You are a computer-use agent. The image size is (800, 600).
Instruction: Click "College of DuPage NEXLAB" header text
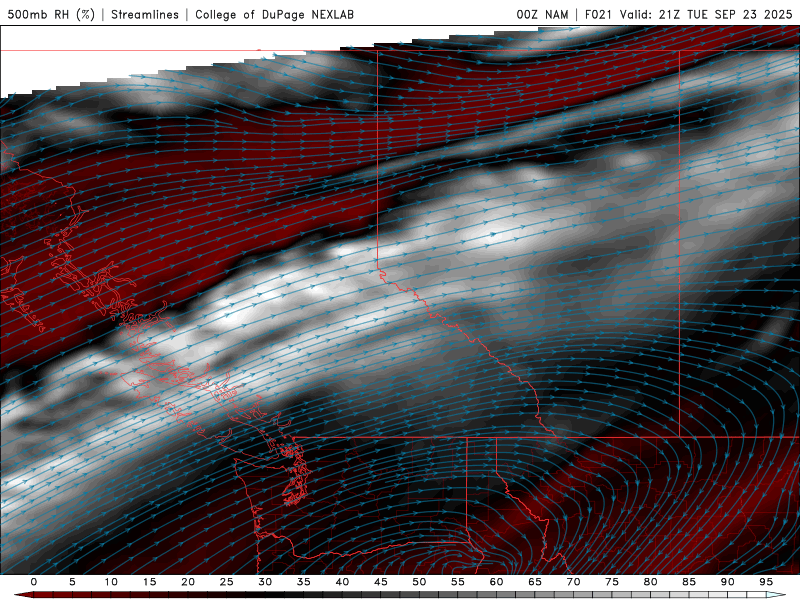pyautogui.click(x=274, y=14)
